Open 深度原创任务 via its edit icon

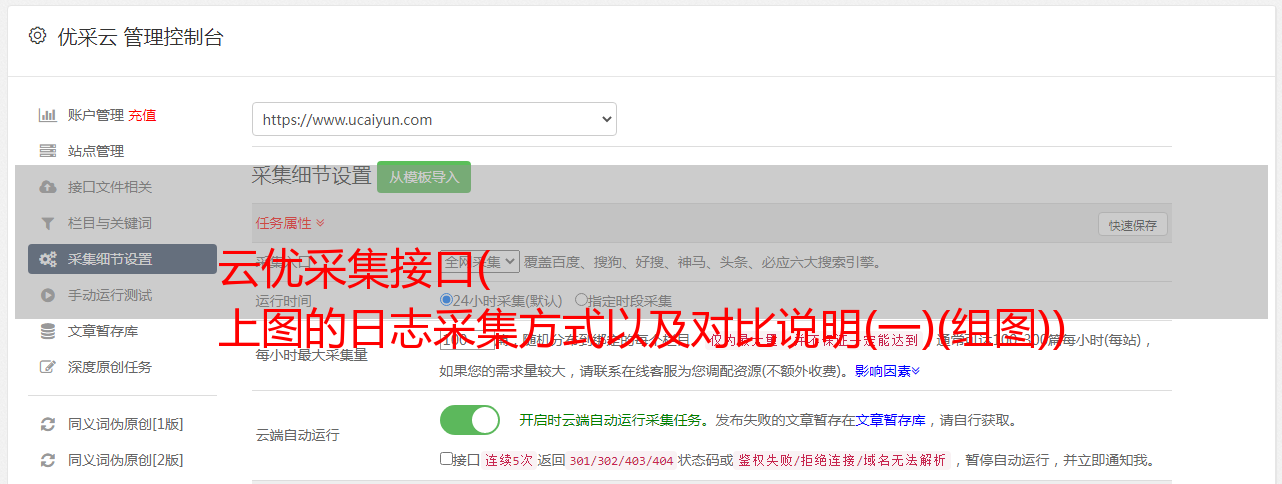click(47, 367)
